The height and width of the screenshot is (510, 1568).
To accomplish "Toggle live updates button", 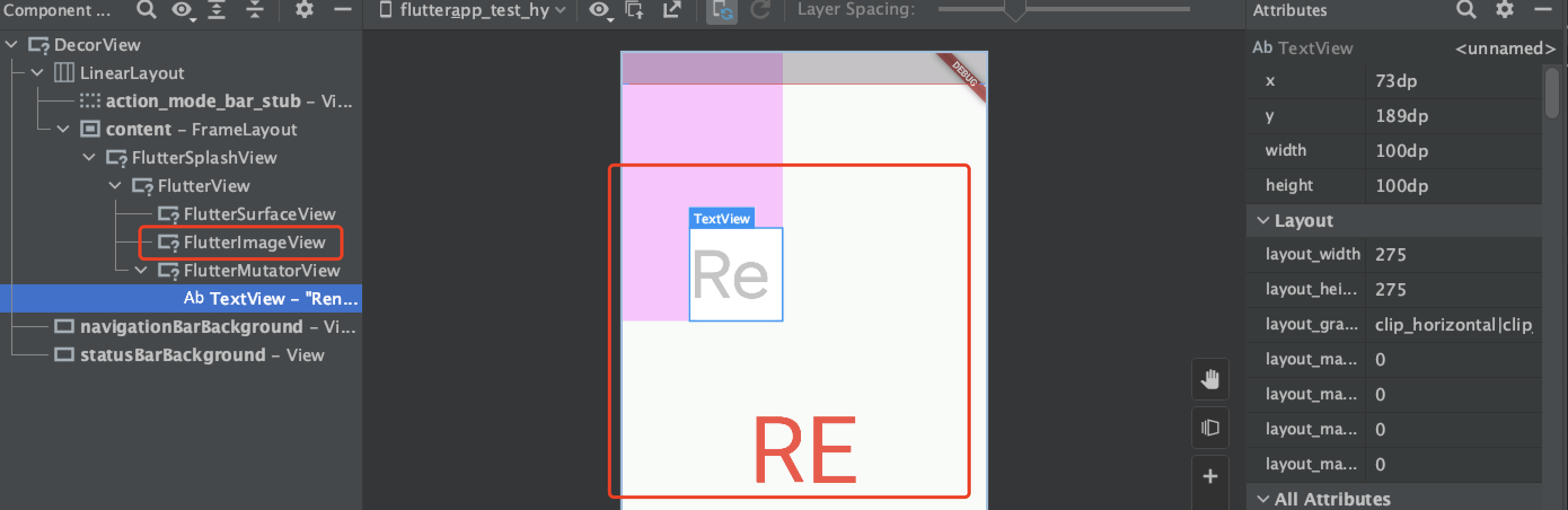I will coord(722,11).
